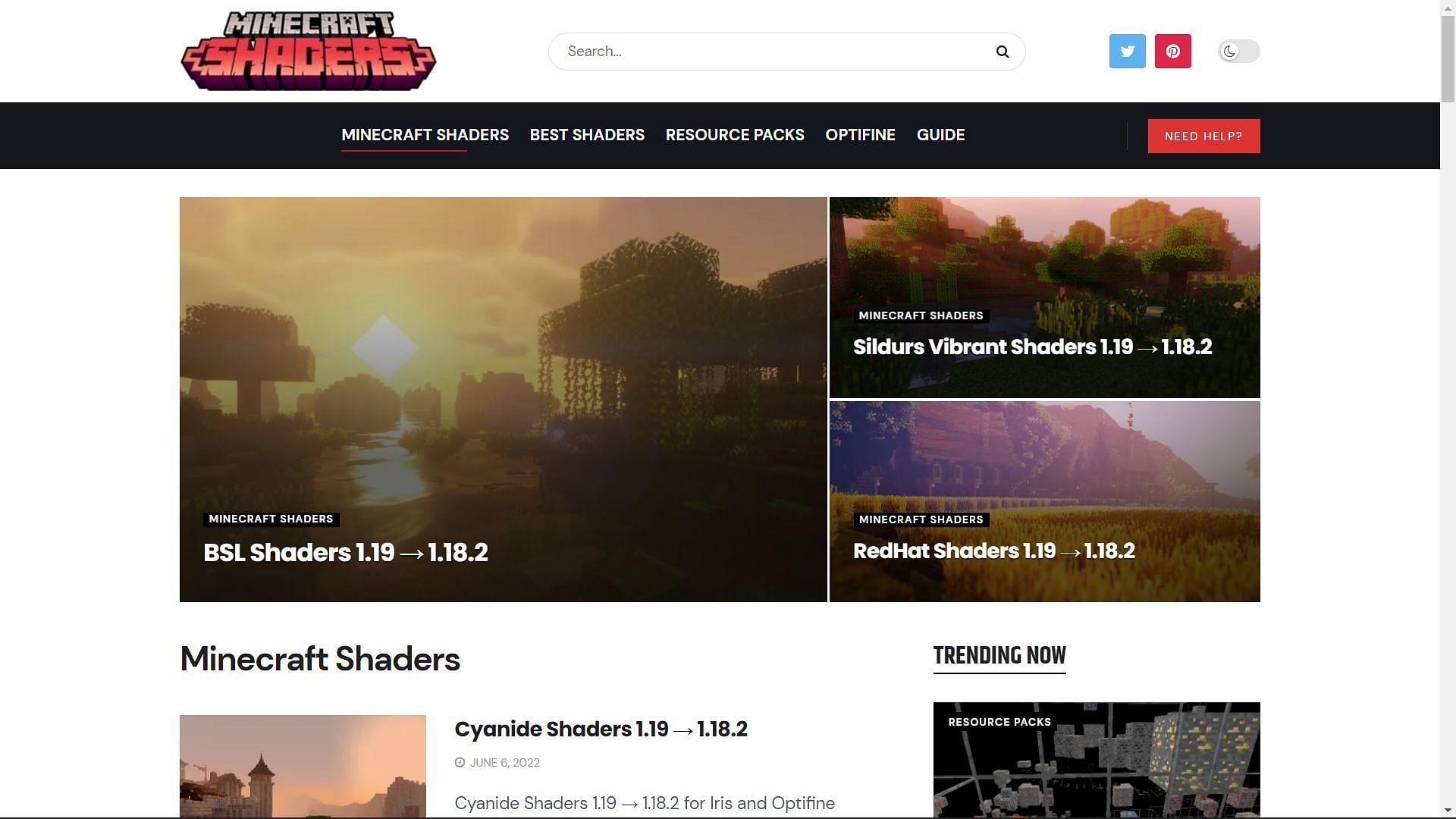Screen dimensions: 1456x819
Task: Open the RedHat Shaders featured card
Action: tap(1044, 501)
